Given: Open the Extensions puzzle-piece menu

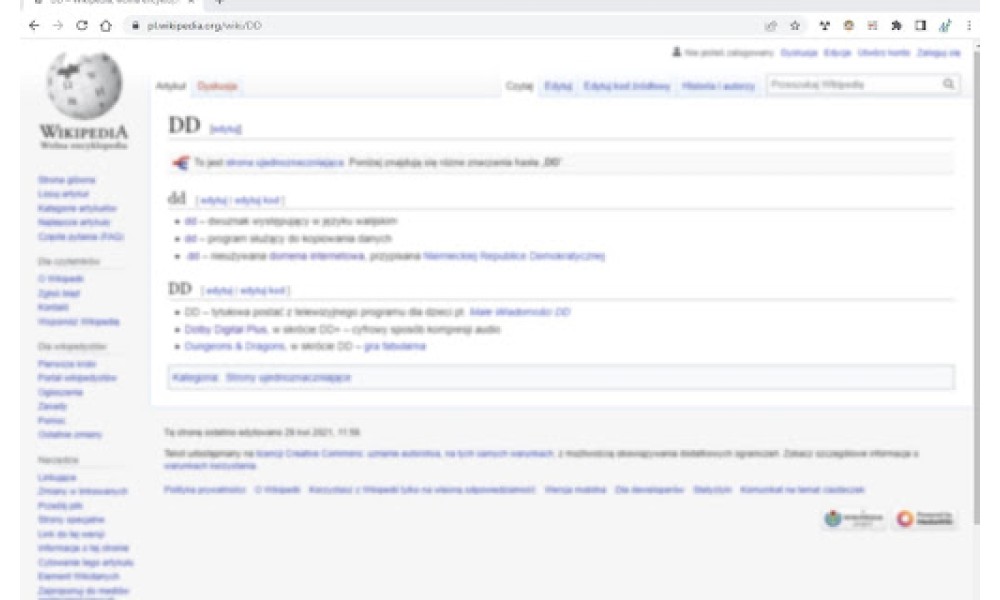Looking at the screenshot, I should [x=897, y=26].
